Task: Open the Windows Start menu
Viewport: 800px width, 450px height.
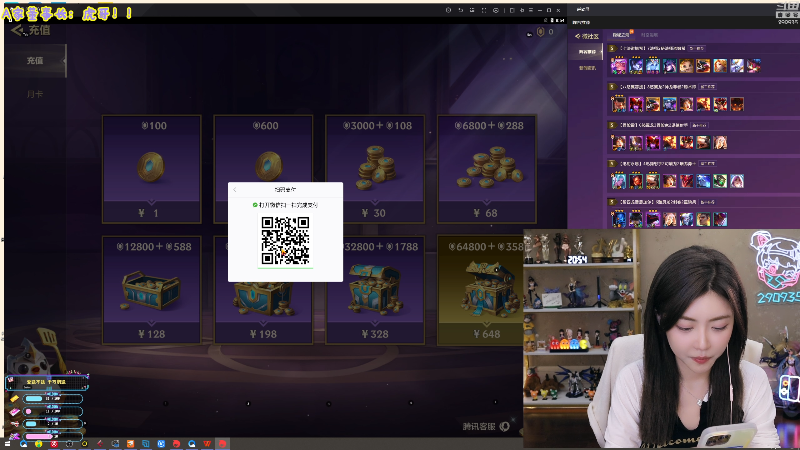Action: click(7, 444)
